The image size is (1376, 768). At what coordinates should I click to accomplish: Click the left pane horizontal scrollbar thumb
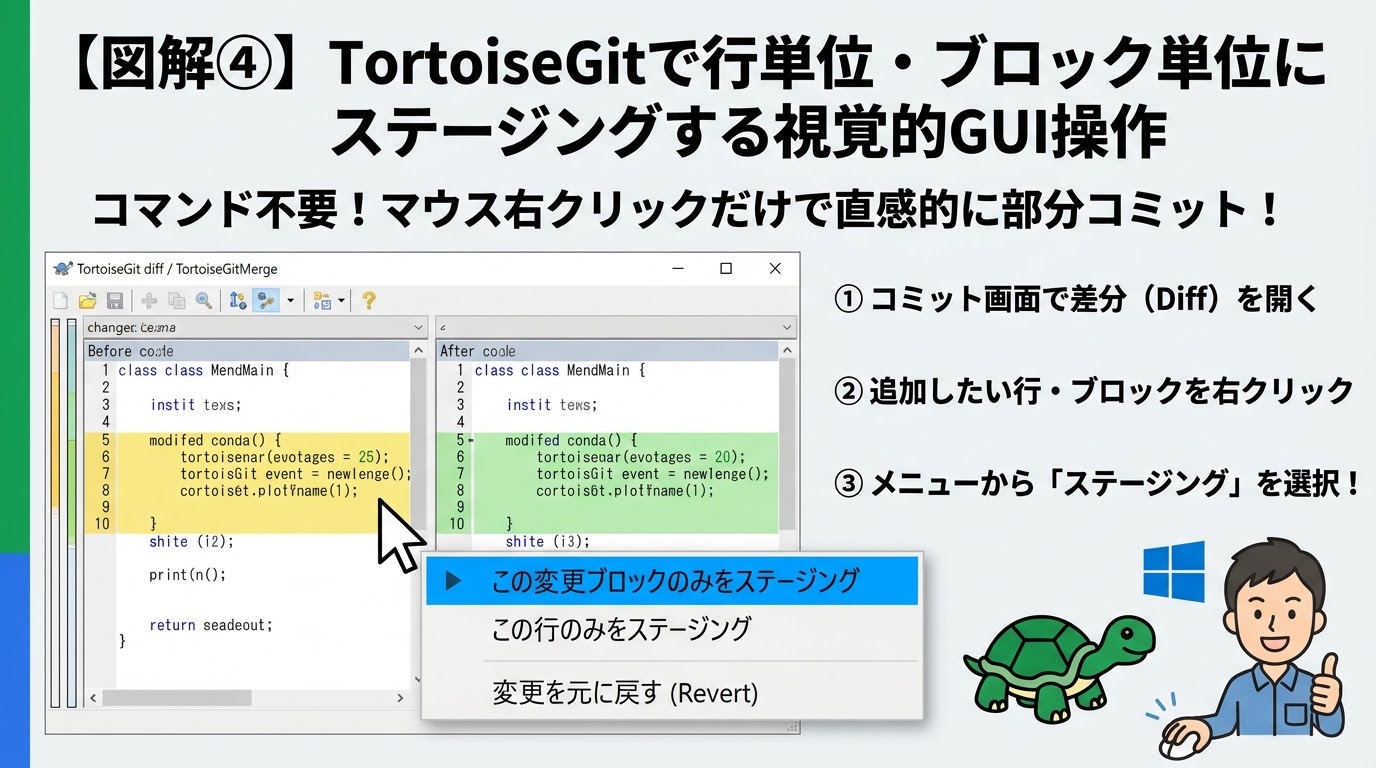tap(176, 698)
